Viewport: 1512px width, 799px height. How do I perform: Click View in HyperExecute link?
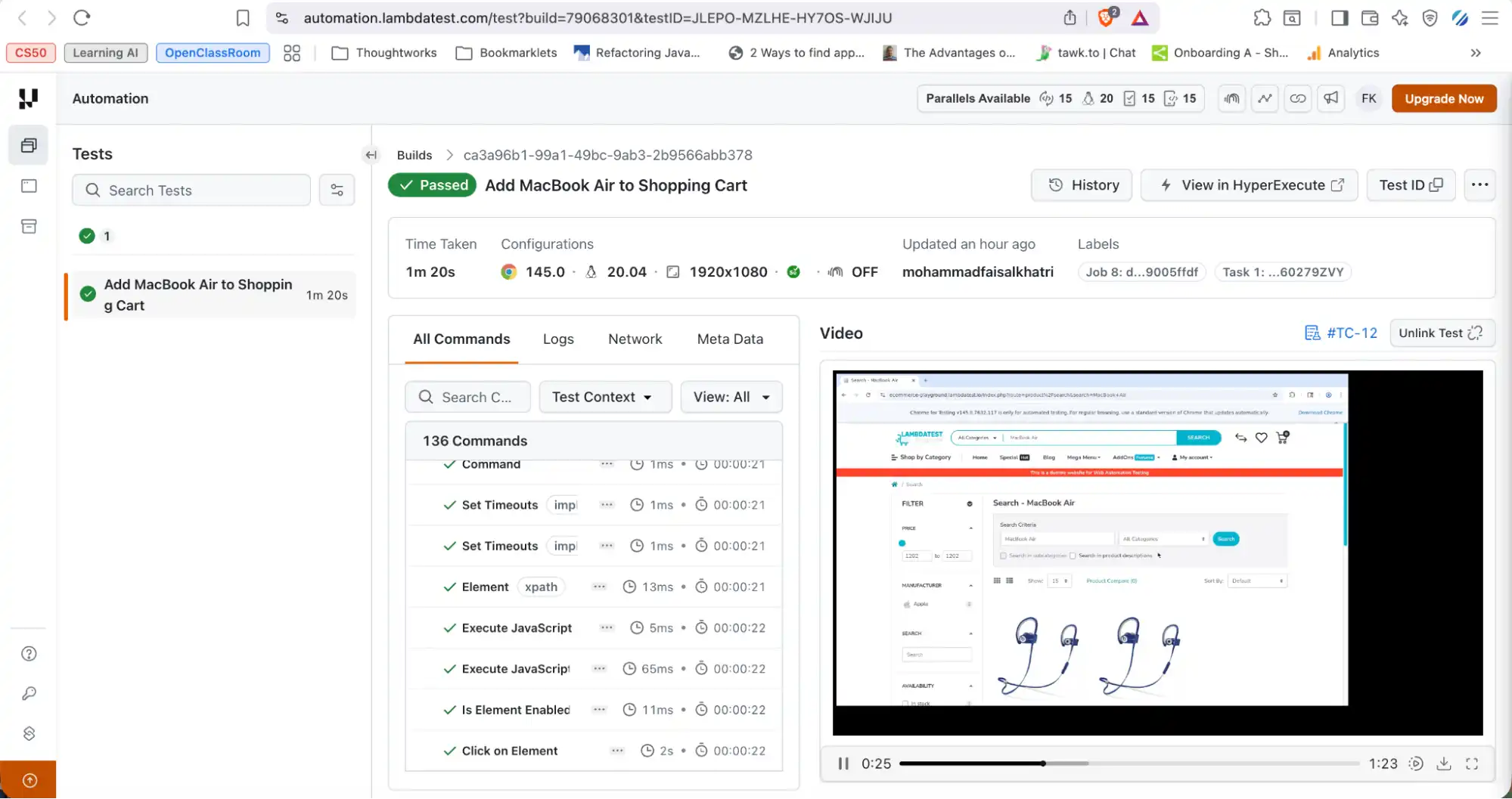tap(1250, 185)
